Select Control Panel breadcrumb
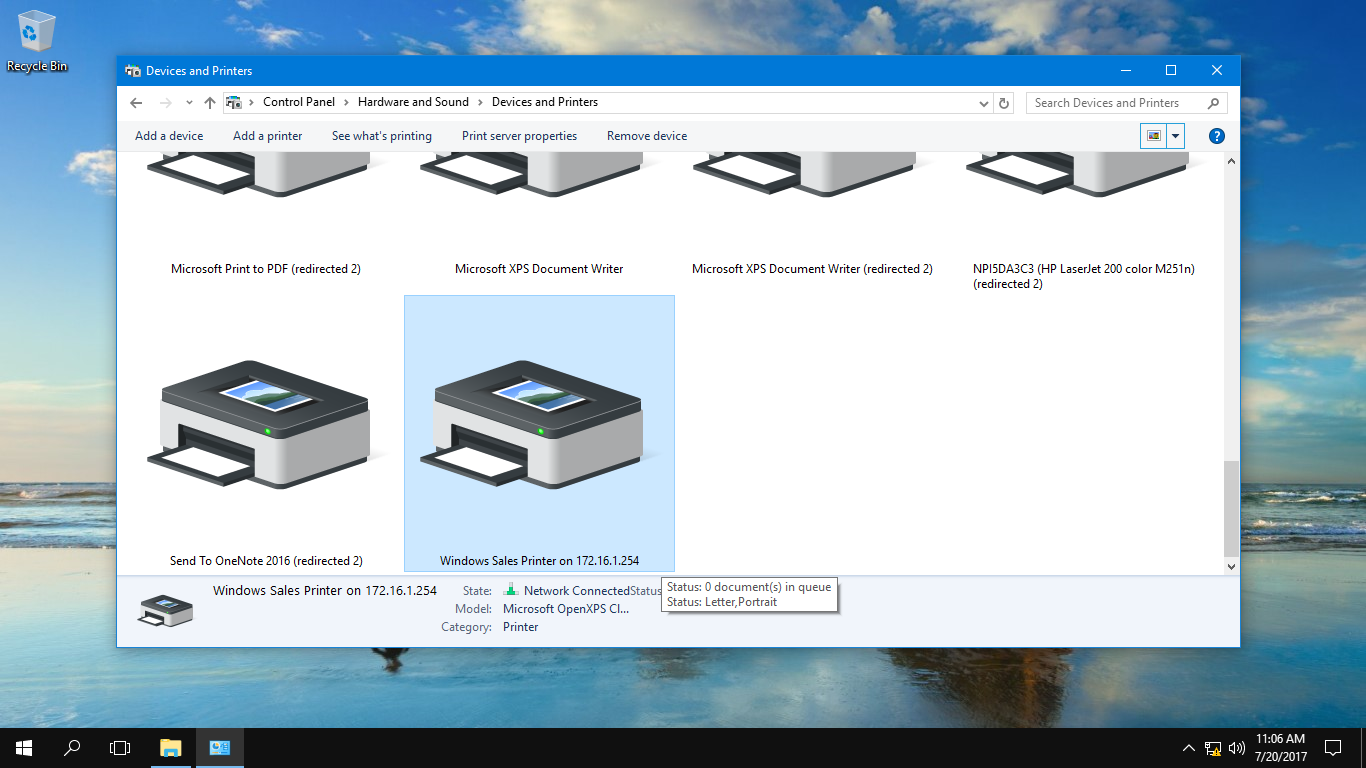Image resolution: width=1366 pixels, height=768 pixels. [299, 102]
